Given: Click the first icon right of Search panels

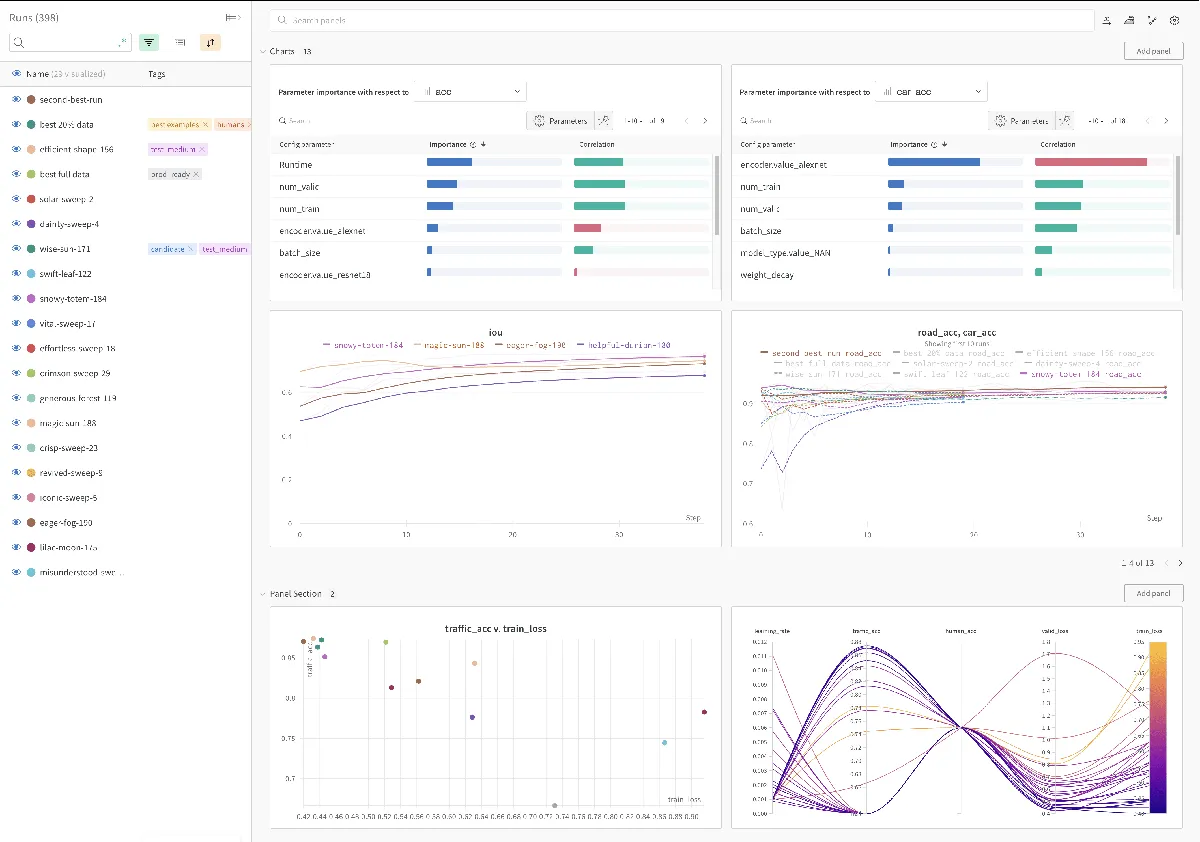Looking at the screenshot, I should tap(1107, 20).
